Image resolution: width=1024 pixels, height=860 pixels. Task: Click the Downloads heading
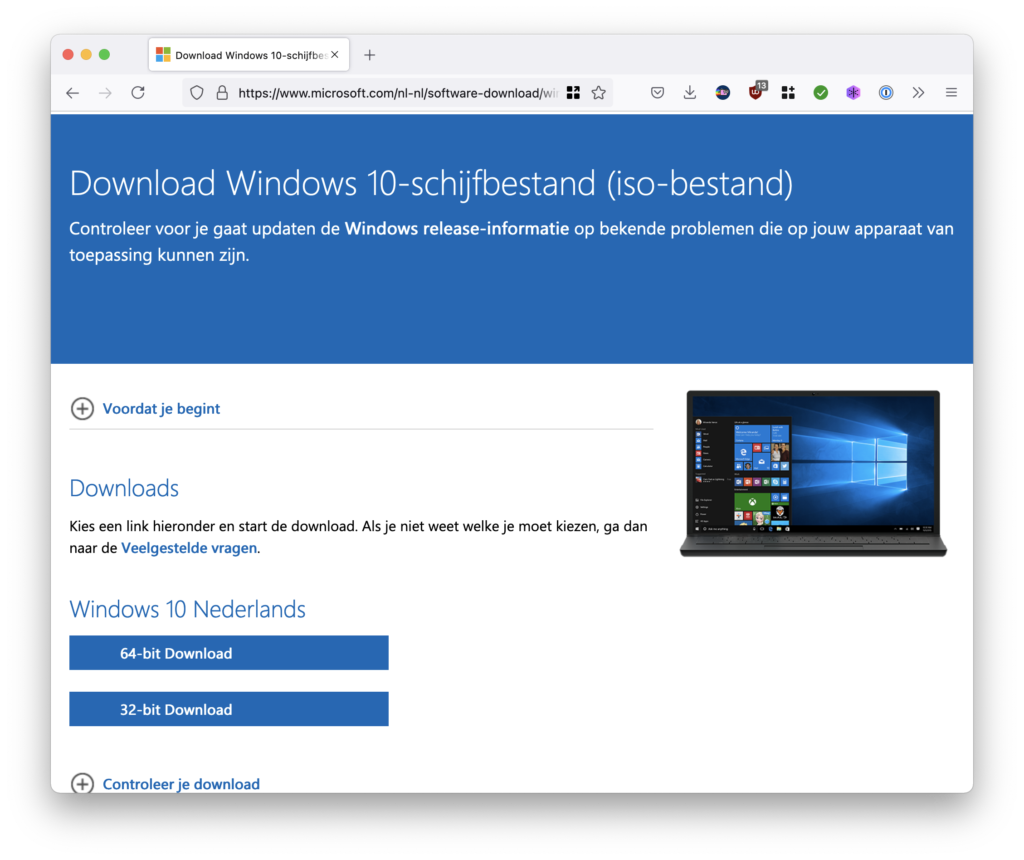(x=124, y=488)
